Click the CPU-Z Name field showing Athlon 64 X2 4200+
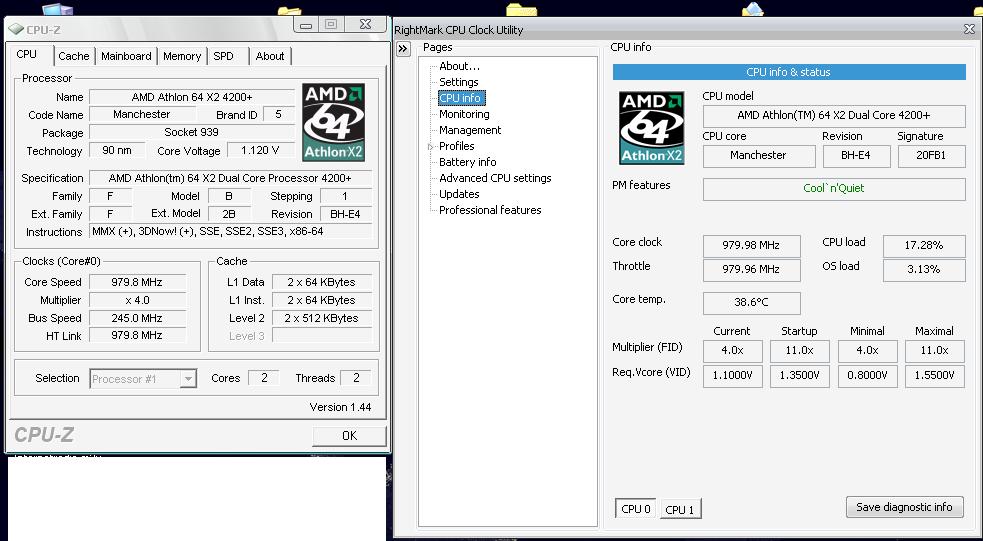The image size is (983, 541). [192, 97]
